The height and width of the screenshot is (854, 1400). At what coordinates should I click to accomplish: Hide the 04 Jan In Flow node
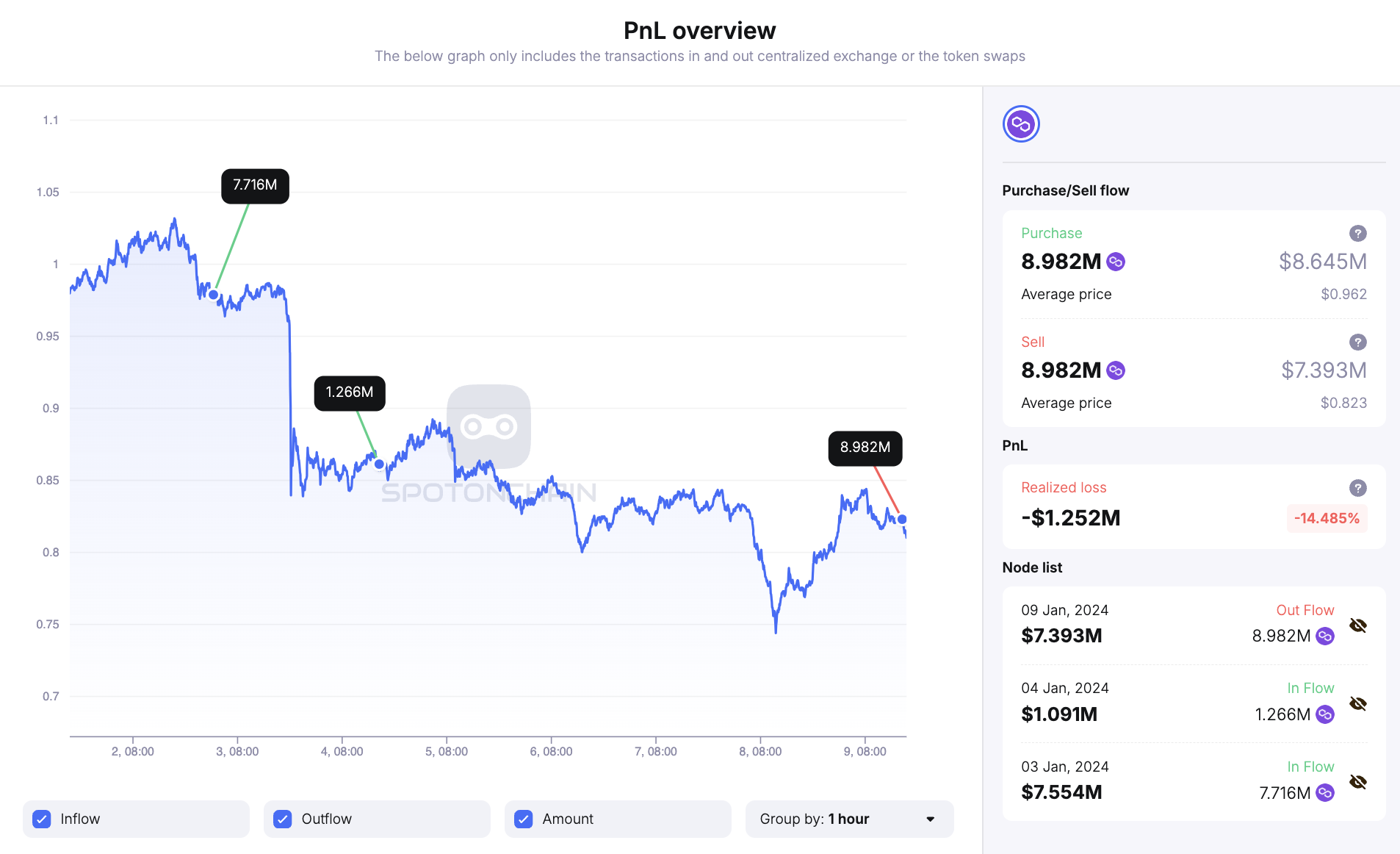[x=1358, y=703]
